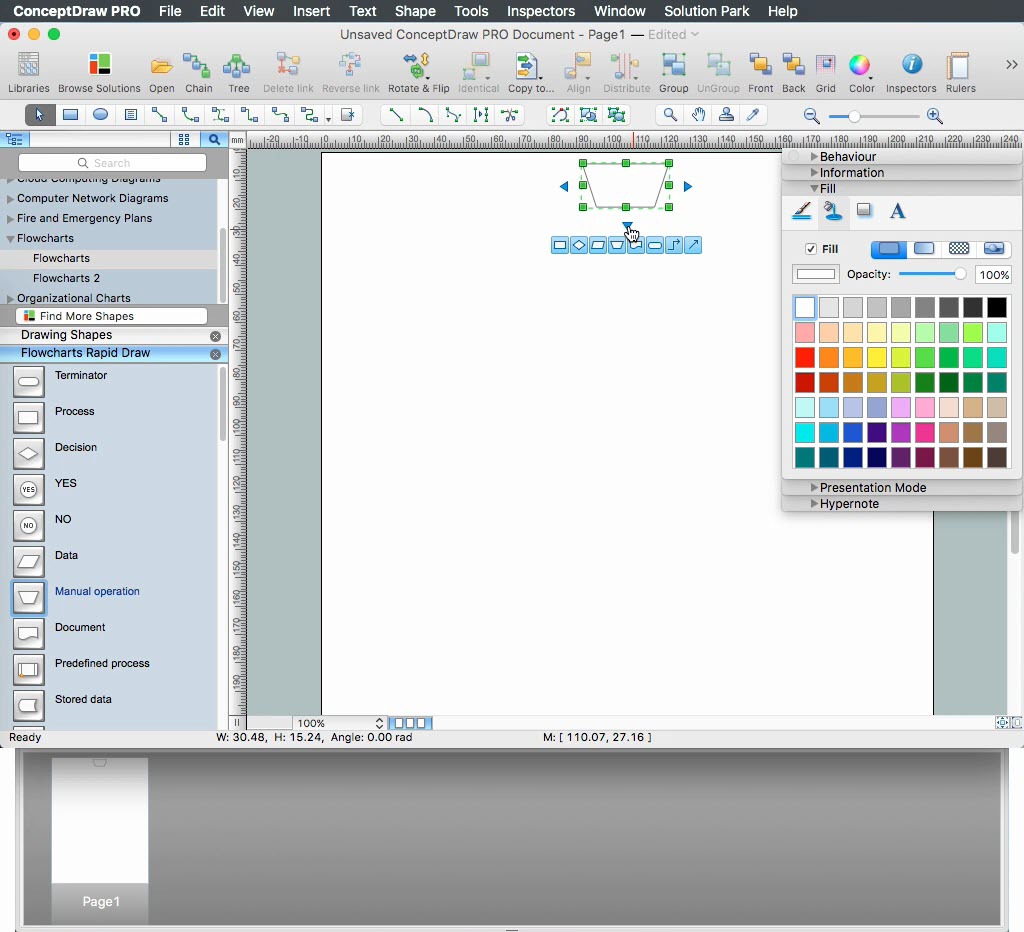Close the Flowcharts Rapid Draw library

(x=215, y=354)
